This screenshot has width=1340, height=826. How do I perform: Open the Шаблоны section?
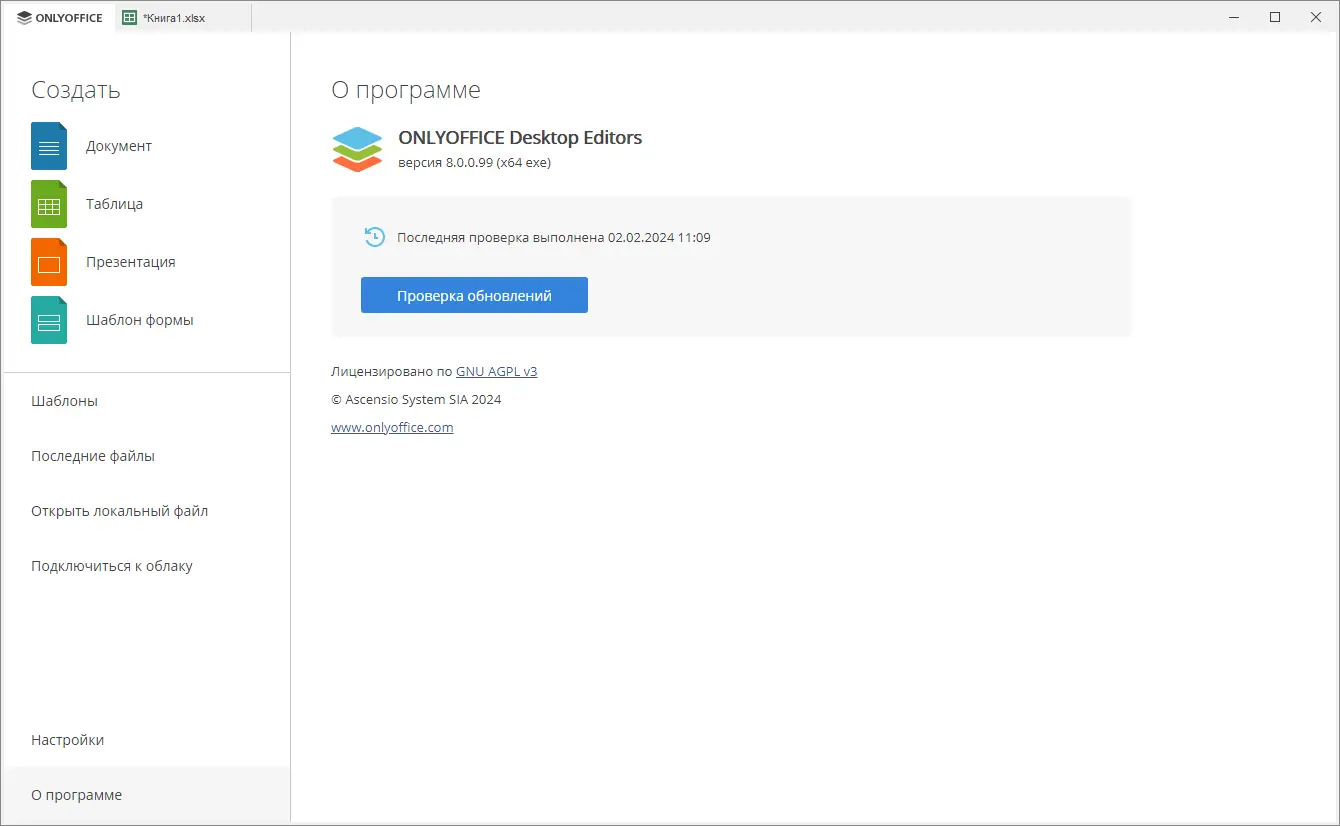[146, 401]
